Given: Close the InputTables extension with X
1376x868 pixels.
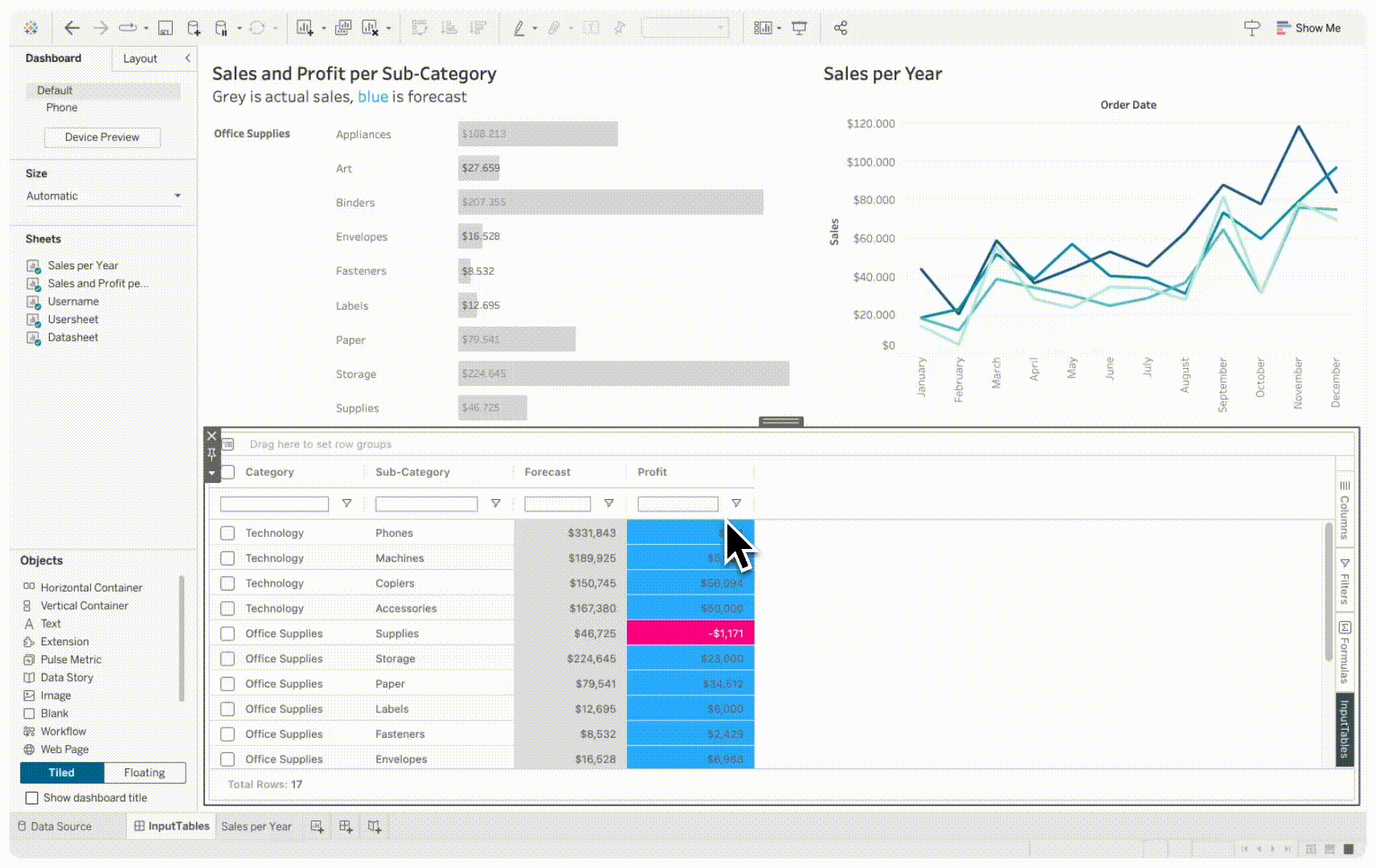Looking at the screenshot, I should (212, 436).
